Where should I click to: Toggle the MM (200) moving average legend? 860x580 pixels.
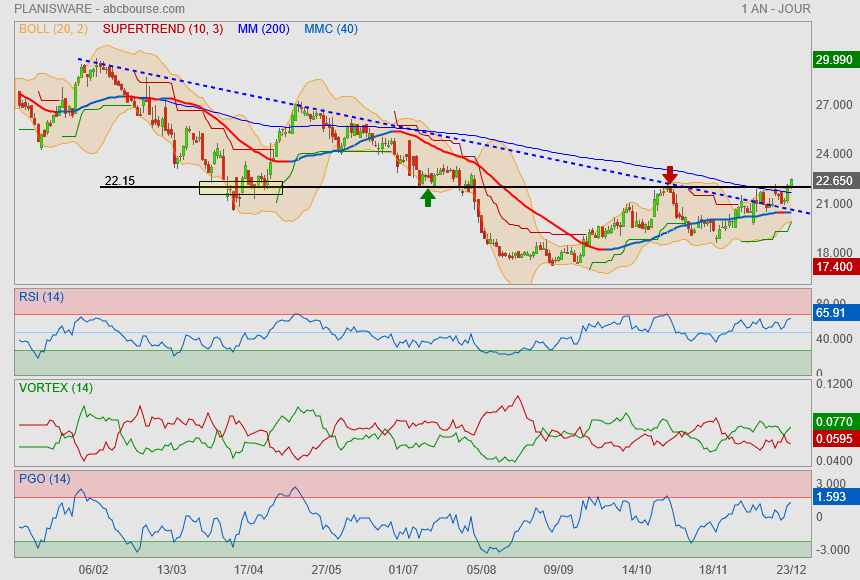coord(263,29)
